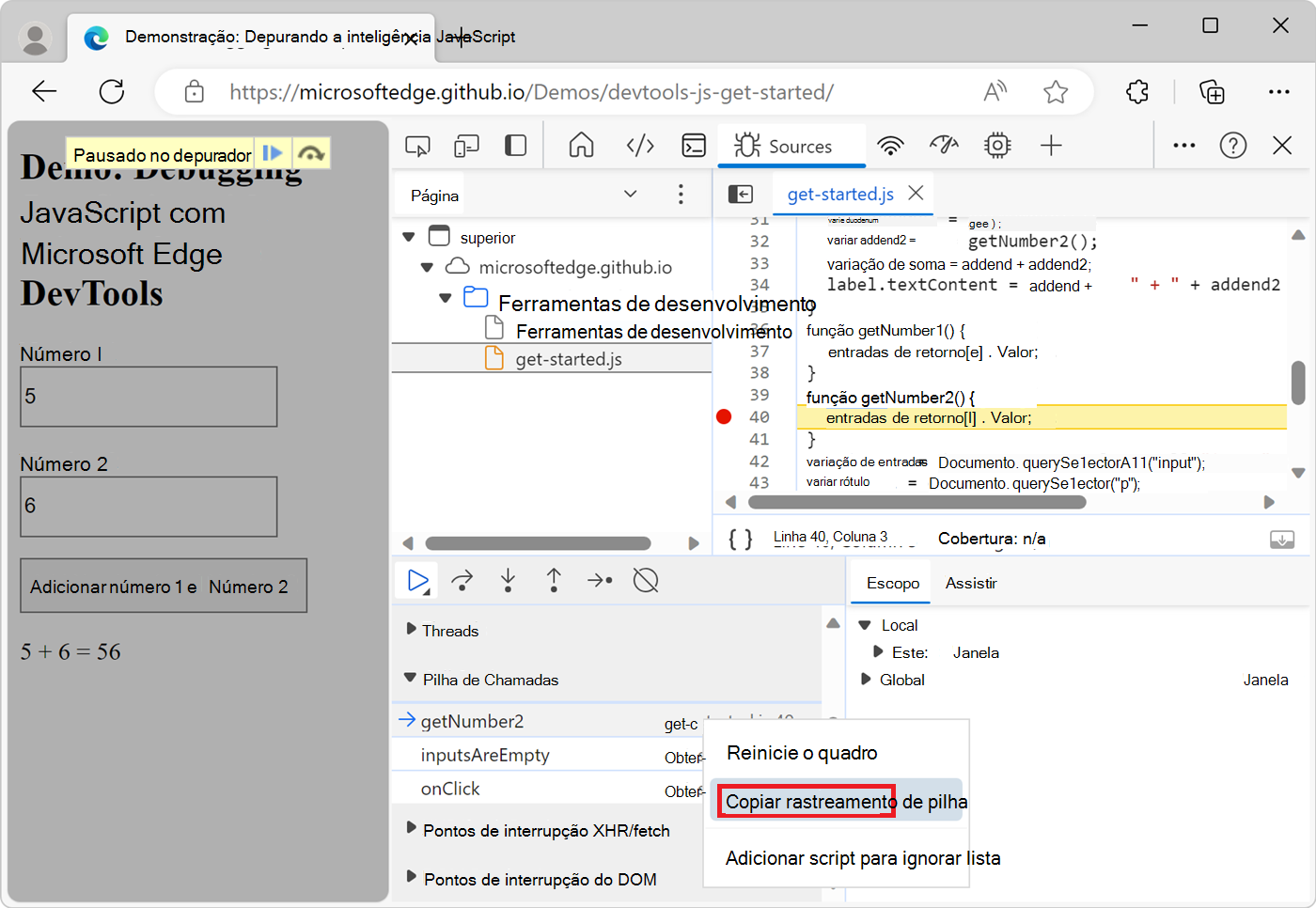Collapse Ferramentas de desenvolvimento folder
Image resolution: width=1316 pixels, height=908 pixels.
coord(446,298)
